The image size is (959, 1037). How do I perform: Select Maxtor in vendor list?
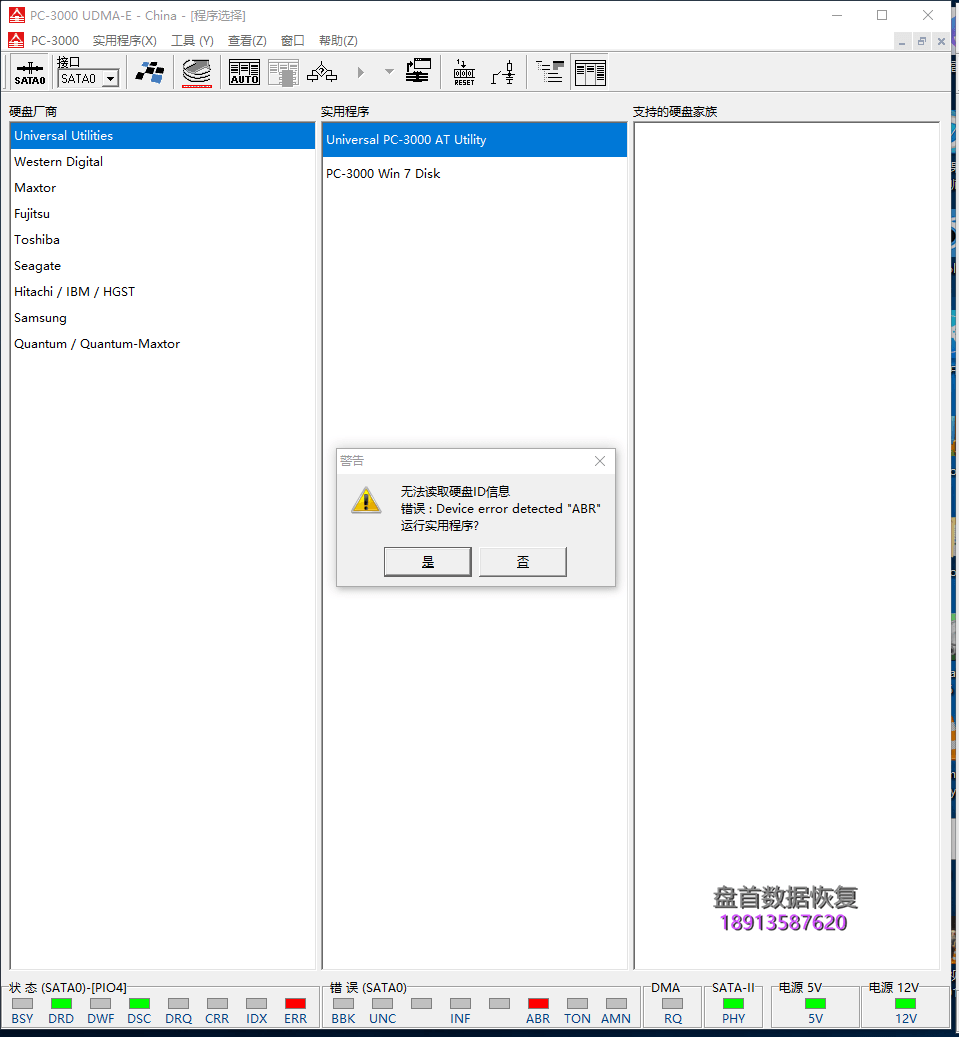pyautogui.click(x=163, y=188)
